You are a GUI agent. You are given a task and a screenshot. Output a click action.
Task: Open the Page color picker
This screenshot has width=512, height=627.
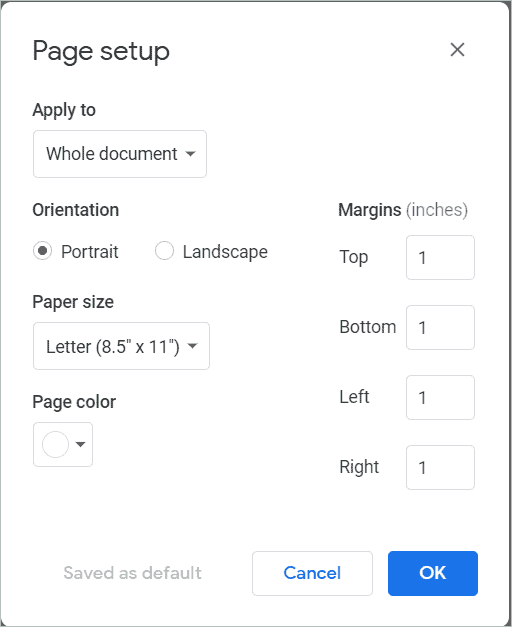coord(63,444)
